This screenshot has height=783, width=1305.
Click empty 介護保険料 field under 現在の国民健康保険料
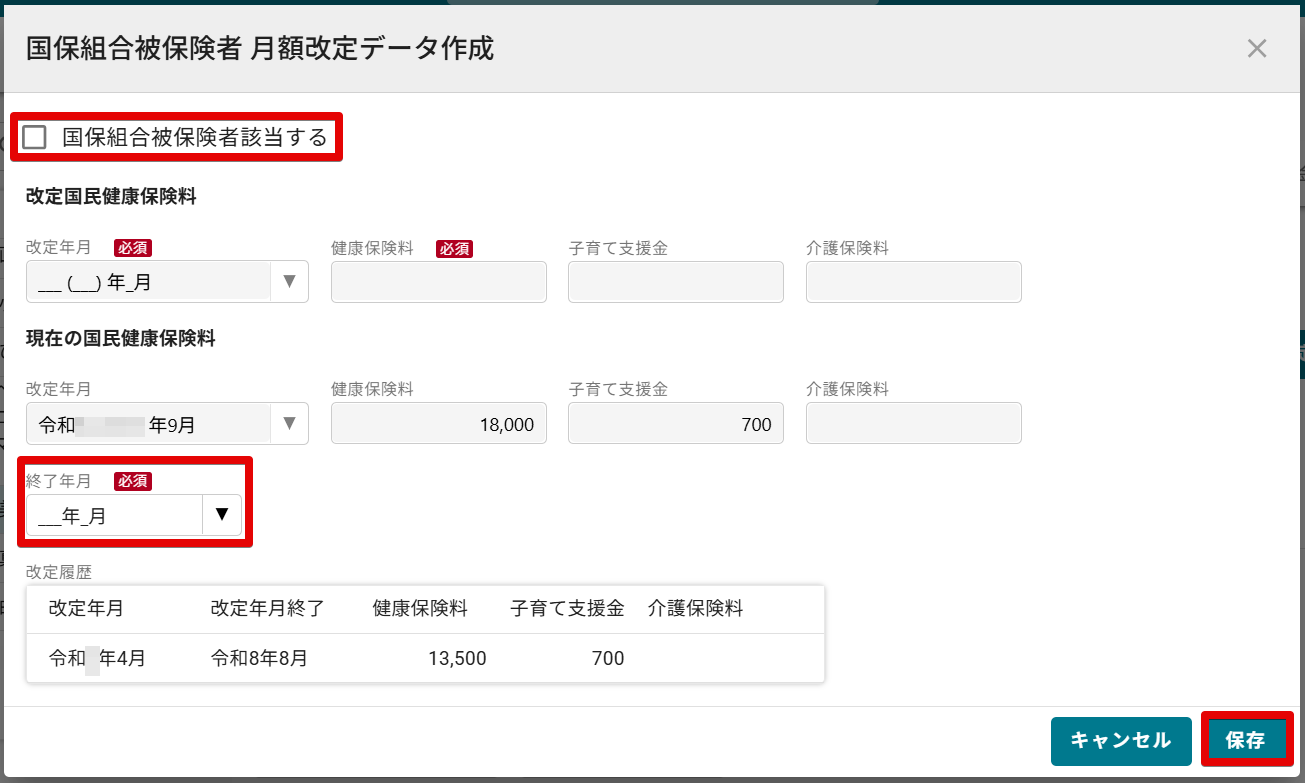(x=914, y=424)
